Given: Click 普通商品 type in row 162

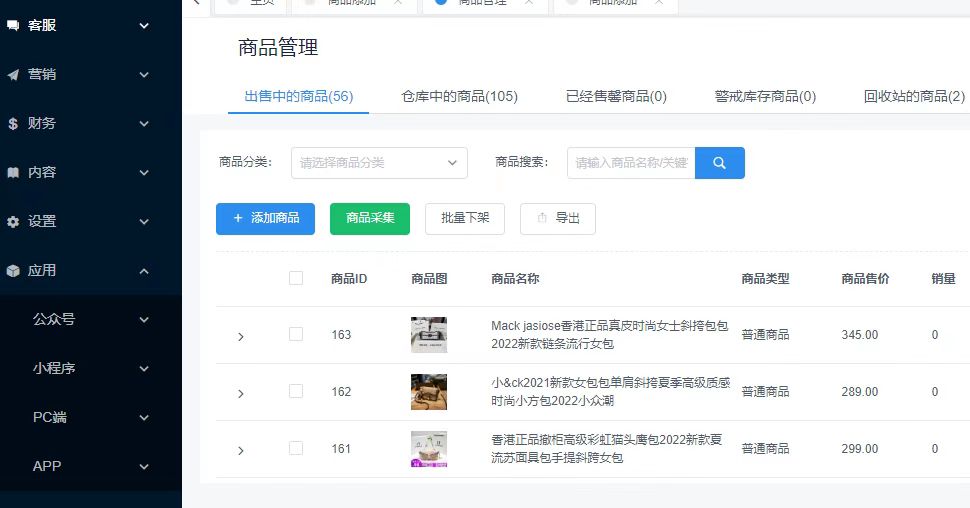Looking at the screenshot, I should [765, 392].
